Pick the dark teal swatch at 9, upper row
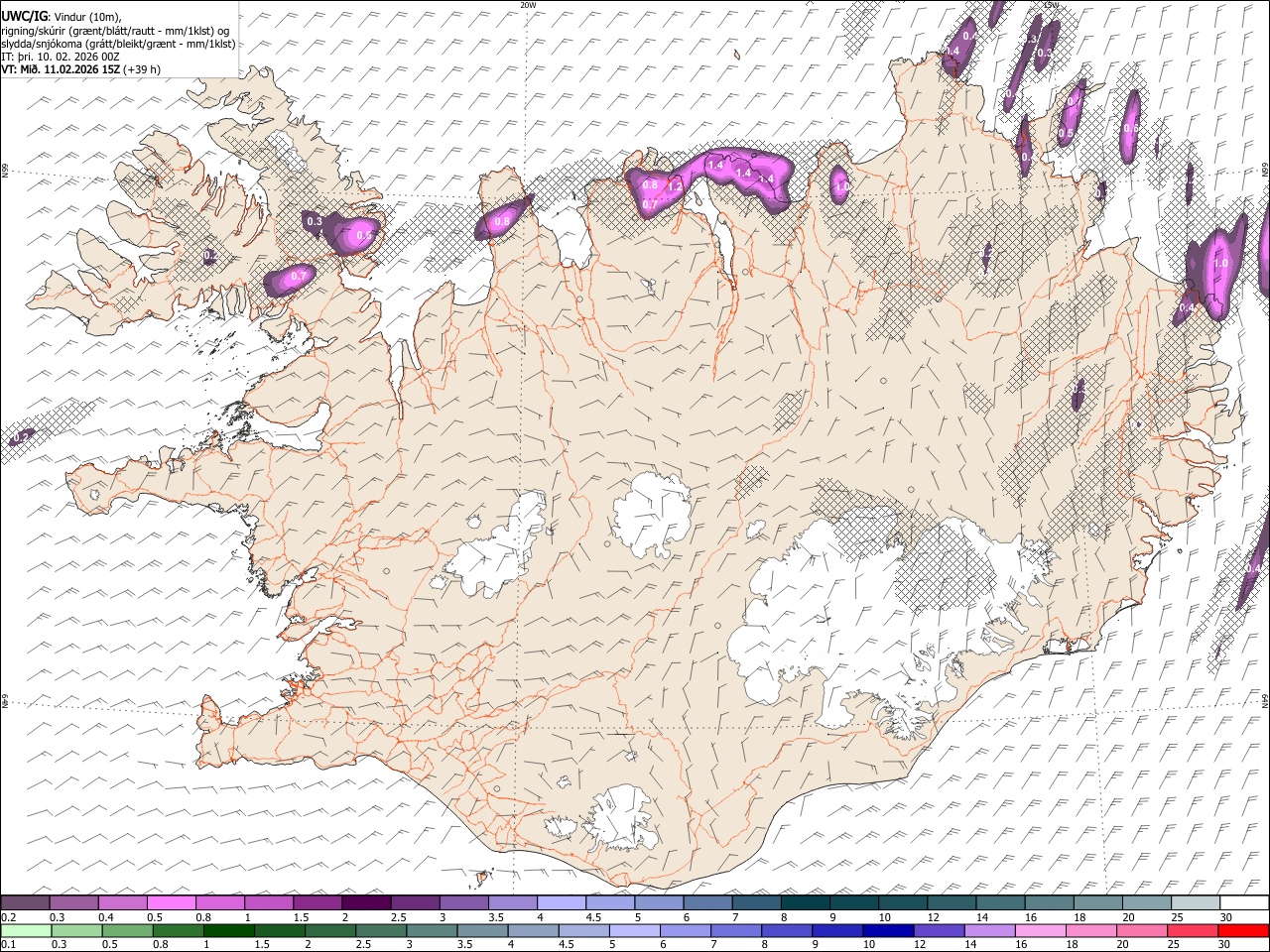This screenshot has height=952, width=1270. tap(853, 903)
